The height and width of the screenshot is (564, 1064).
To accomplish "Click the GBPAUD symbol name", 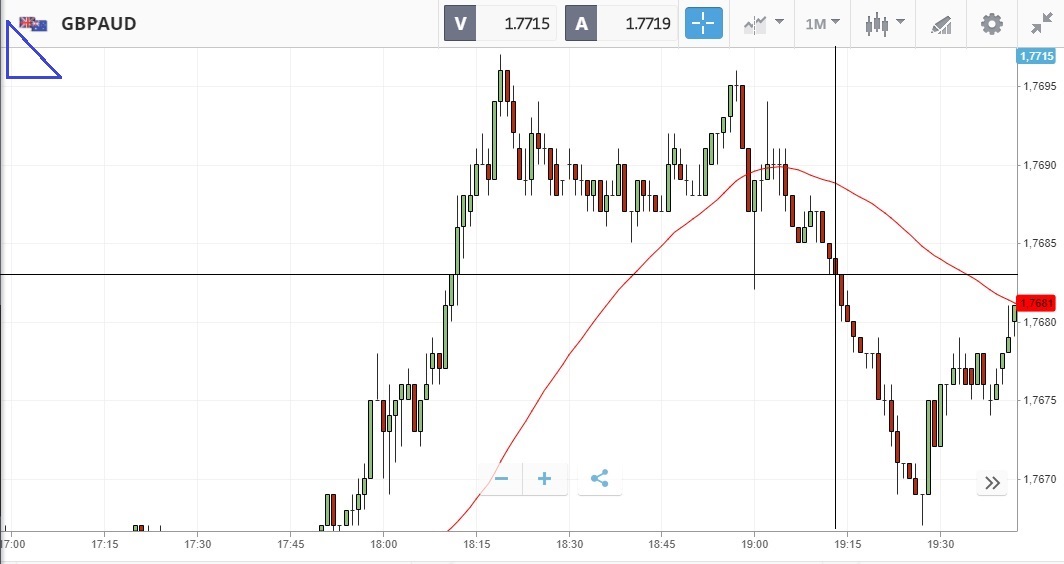I will 99,23.
